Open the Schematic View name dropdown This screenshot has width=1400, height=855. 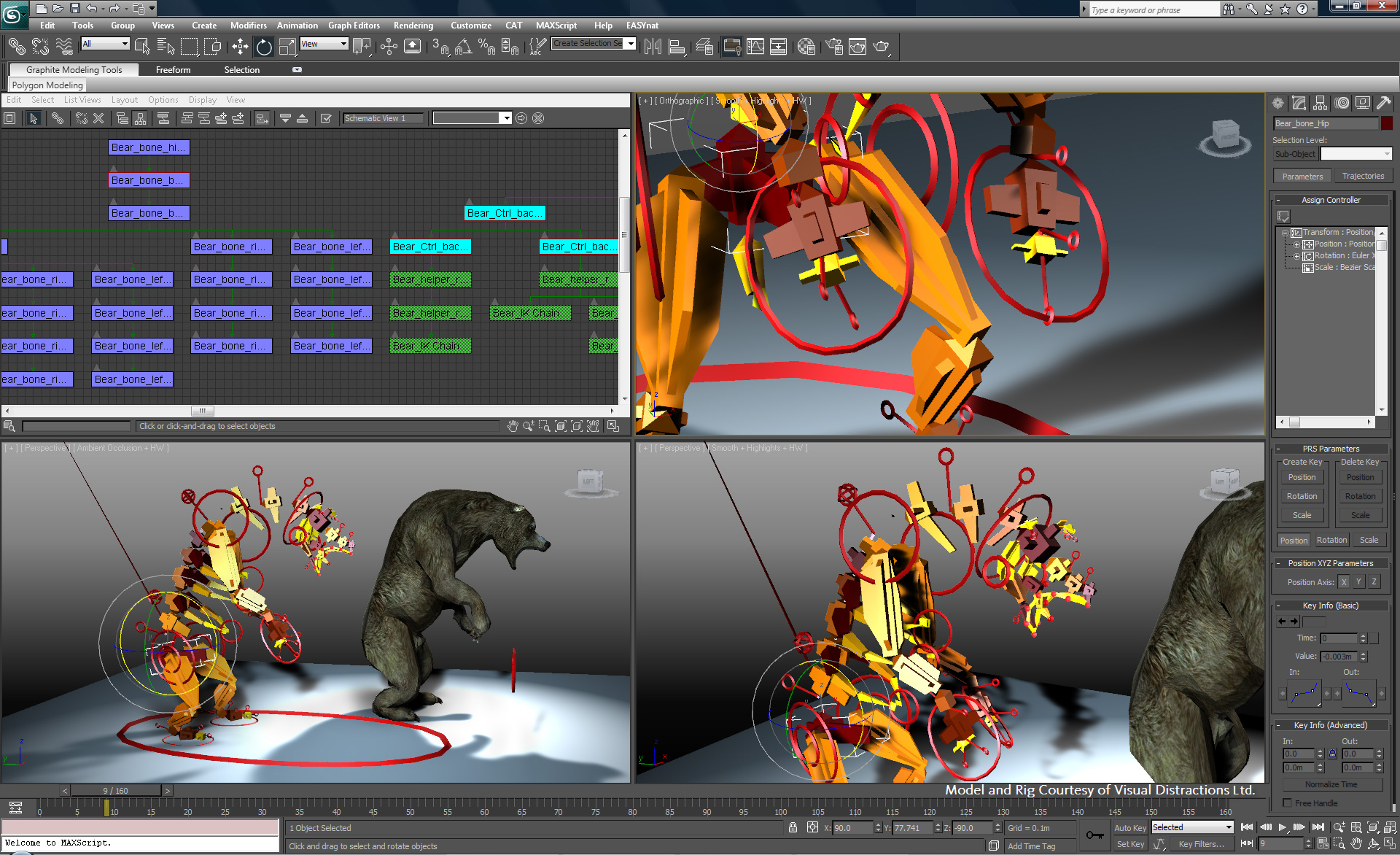point(472,118)
